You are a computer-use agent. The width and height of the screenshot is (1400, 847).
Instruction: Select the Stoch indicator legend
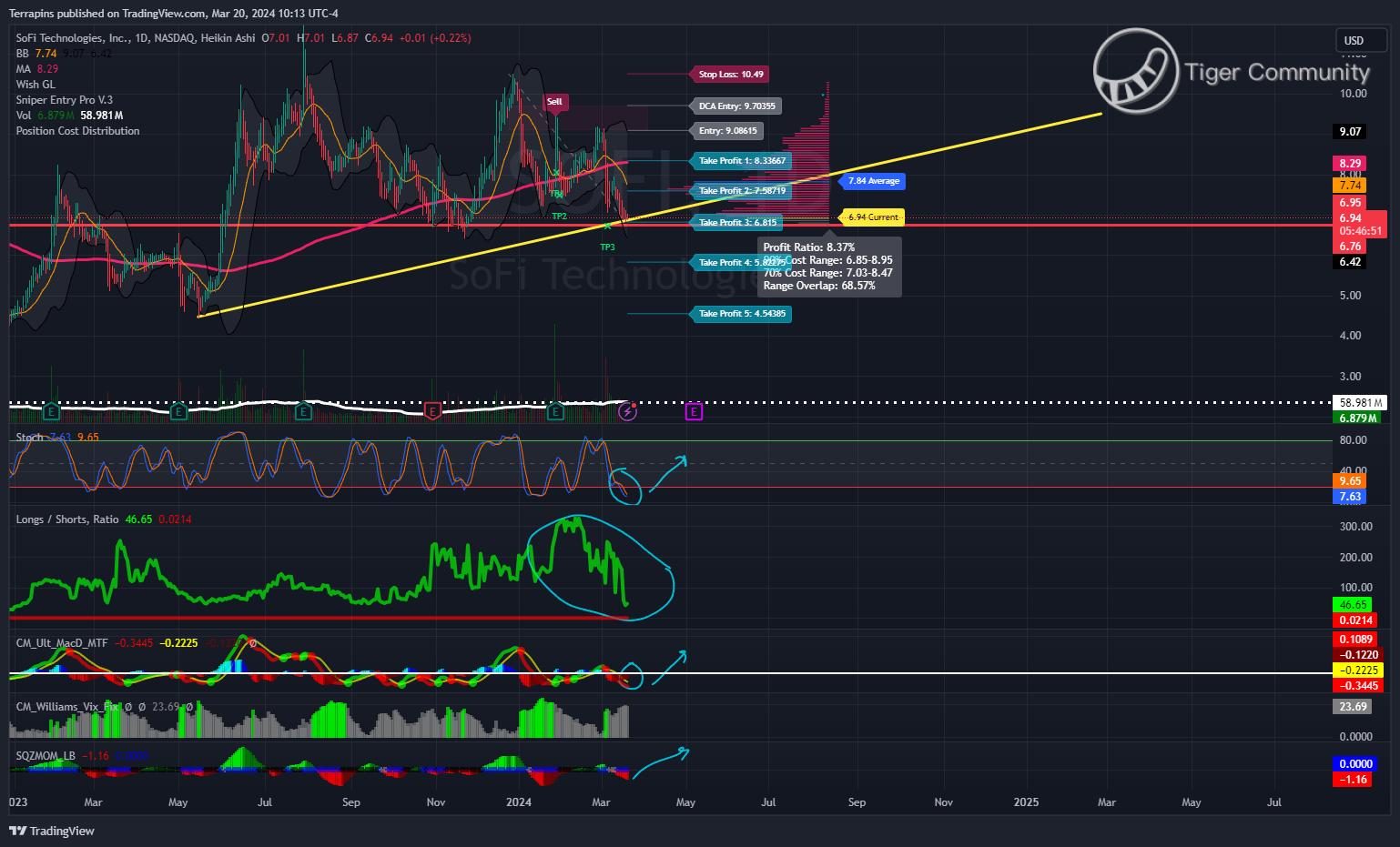click(x=57, y=438)
